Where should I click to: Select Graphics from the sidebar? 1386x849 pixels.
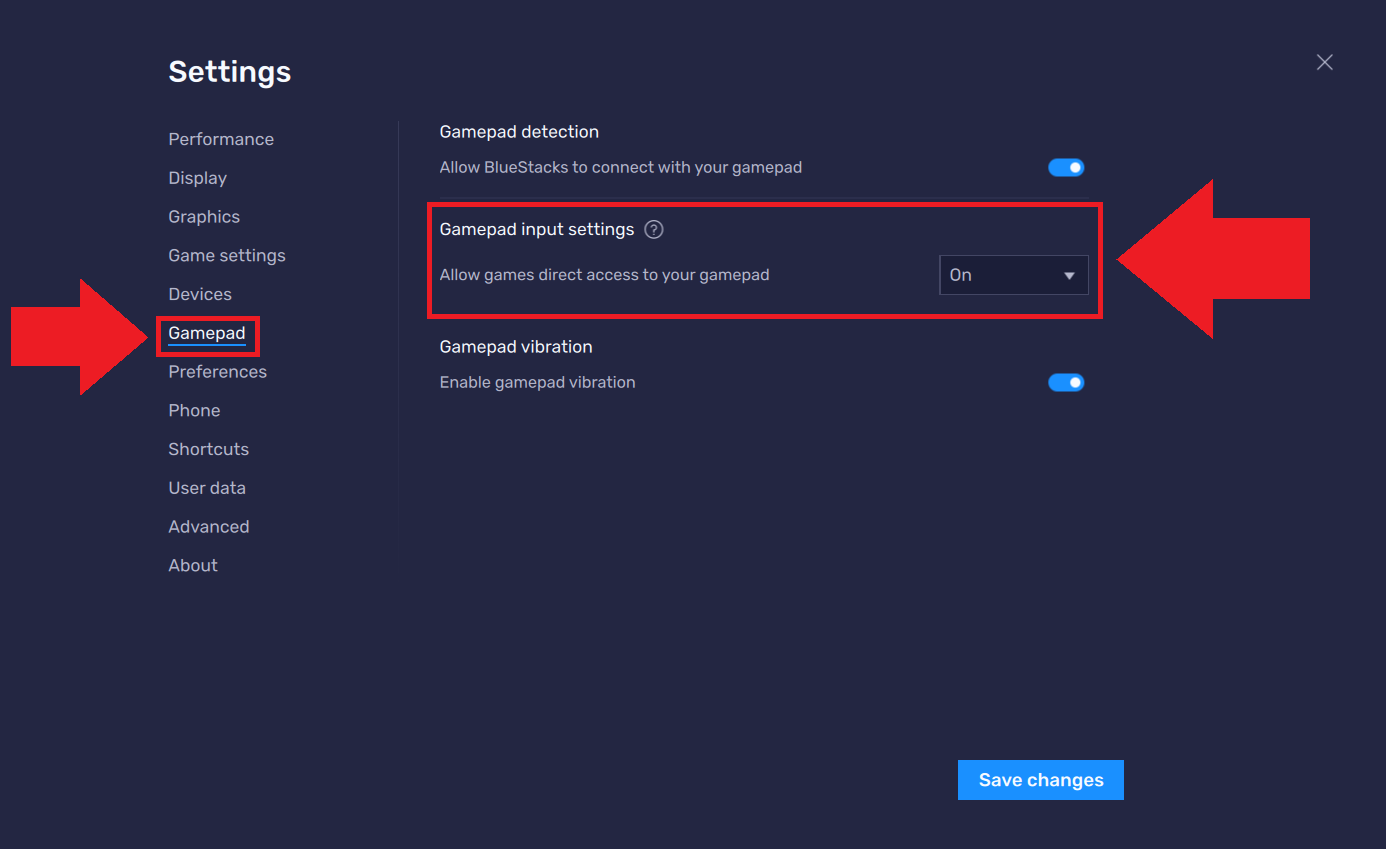tap(204, 216)
